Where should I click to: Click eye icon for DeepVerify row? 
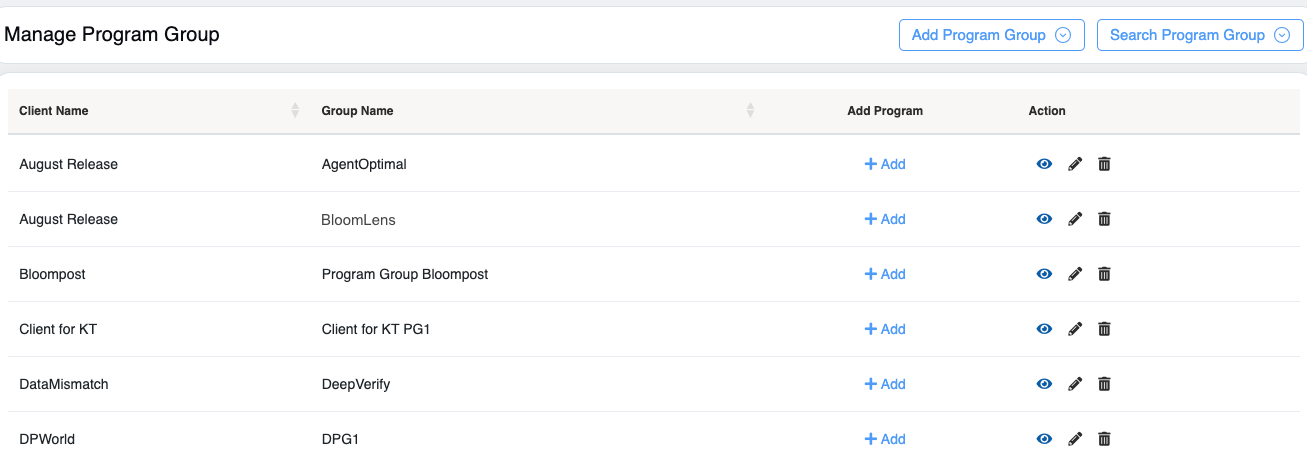[1044, 384]
